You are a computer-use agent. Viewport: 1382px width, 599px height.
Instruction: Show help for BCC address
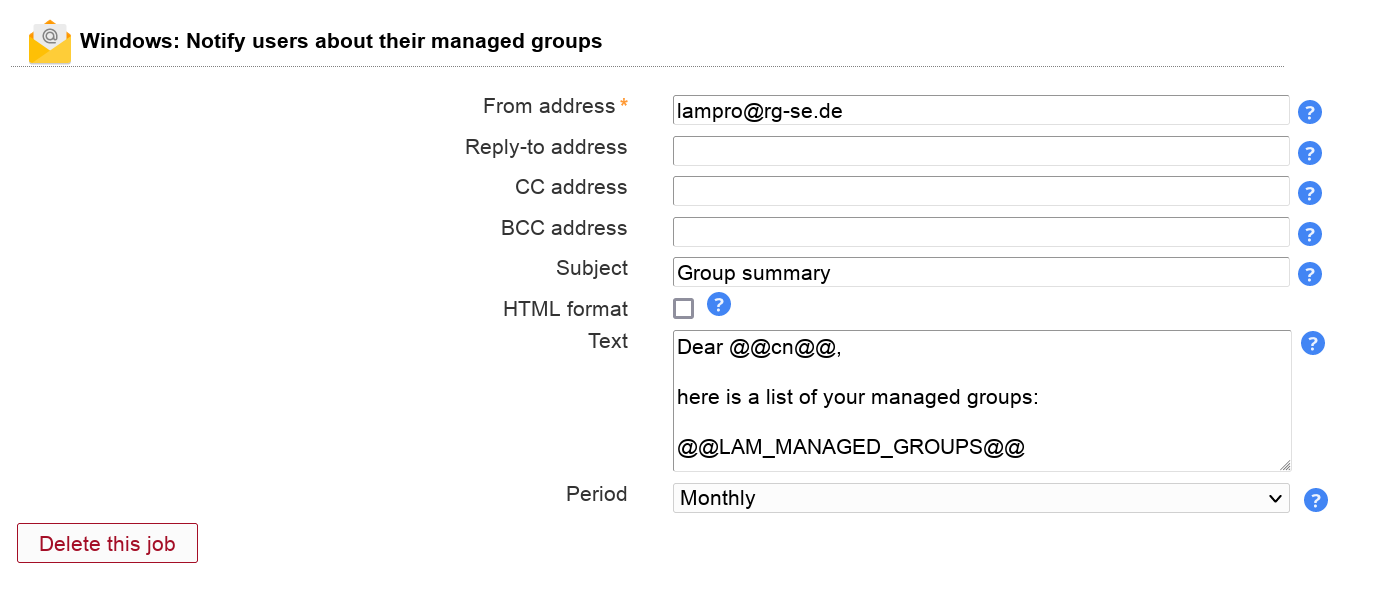point(1309,234)
